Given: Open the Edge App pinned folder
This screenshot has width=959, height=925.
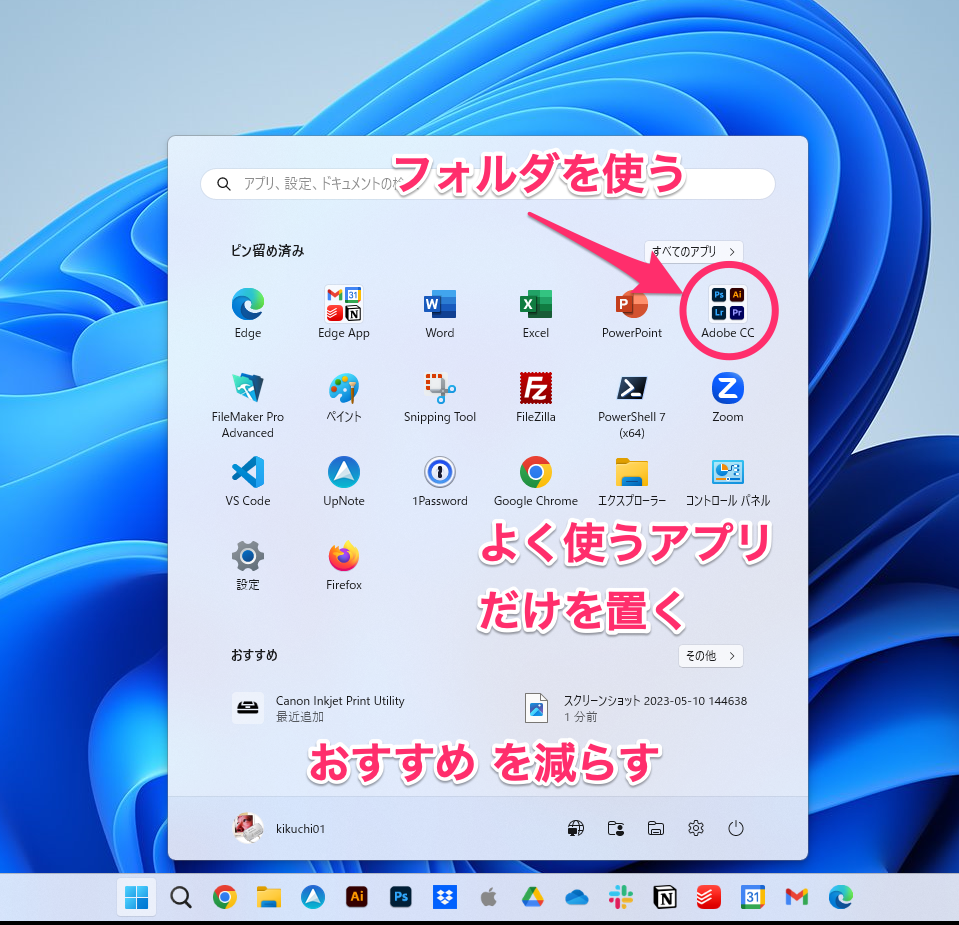Looking at the screenshot, I should tap(344, 313).
